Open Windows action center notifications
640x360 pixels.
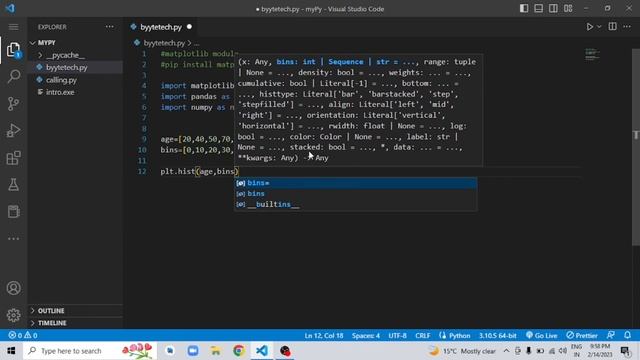click(626, 351)
